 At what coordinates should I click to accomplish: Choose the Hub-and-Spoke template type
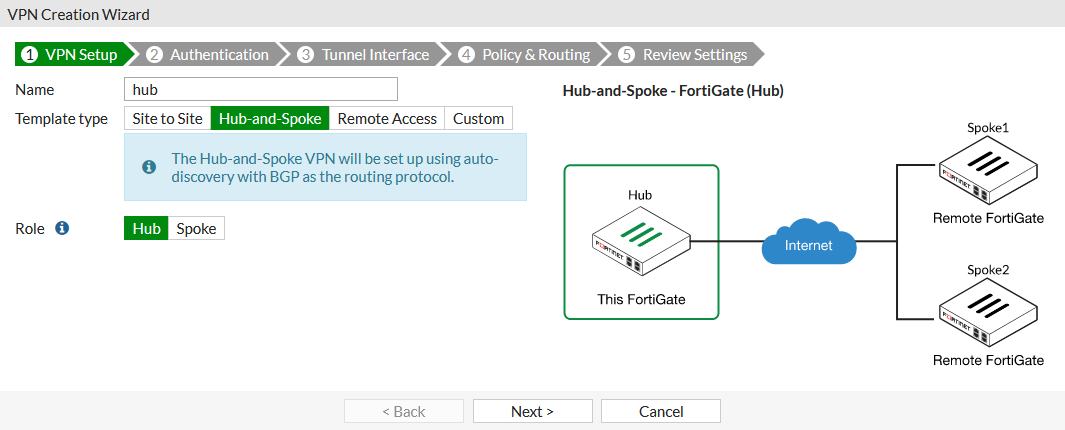(270, 118)
